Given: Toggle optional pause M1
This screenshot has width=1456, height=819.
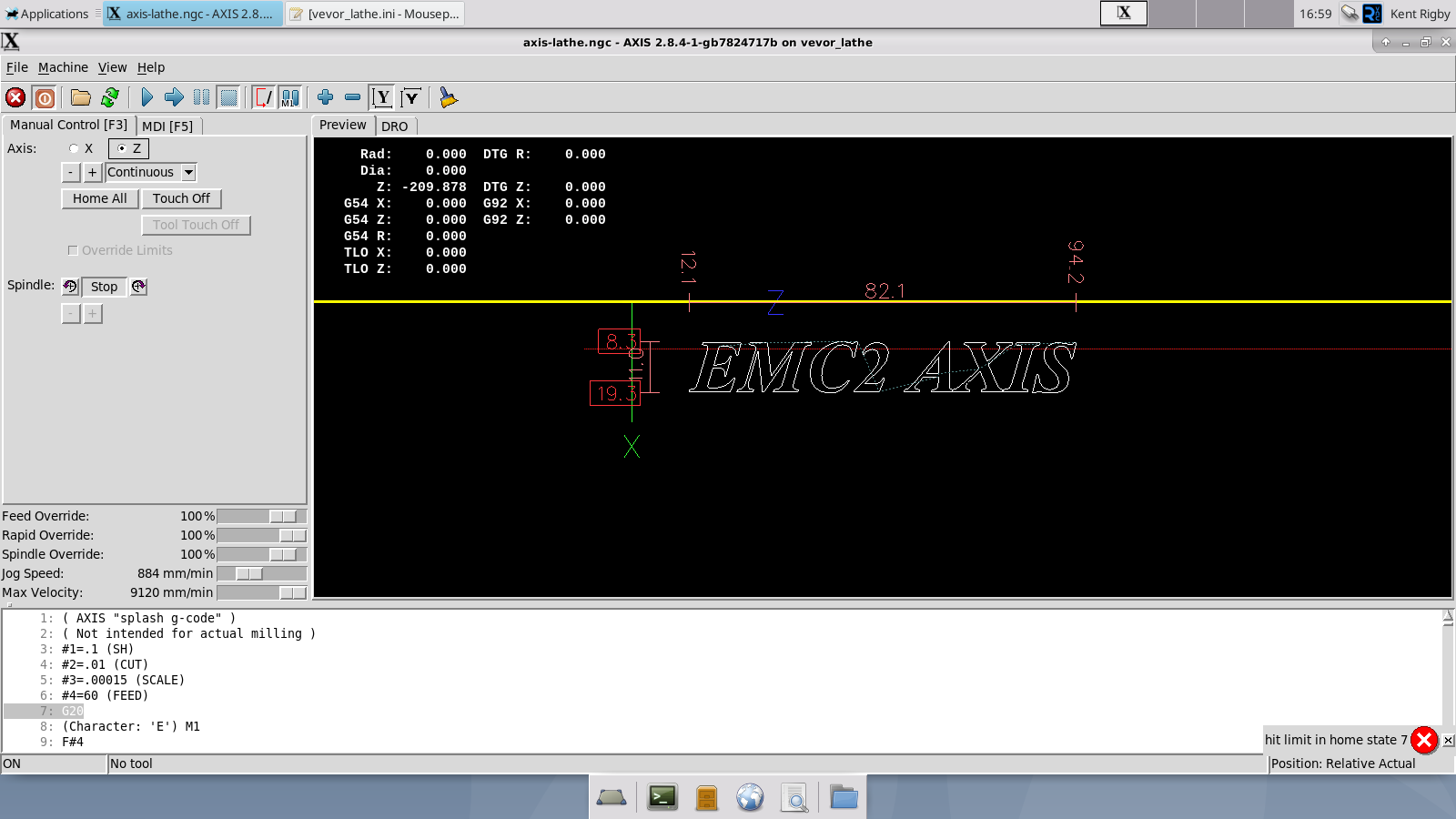Looking at the screenshot, I should point(290,97).
